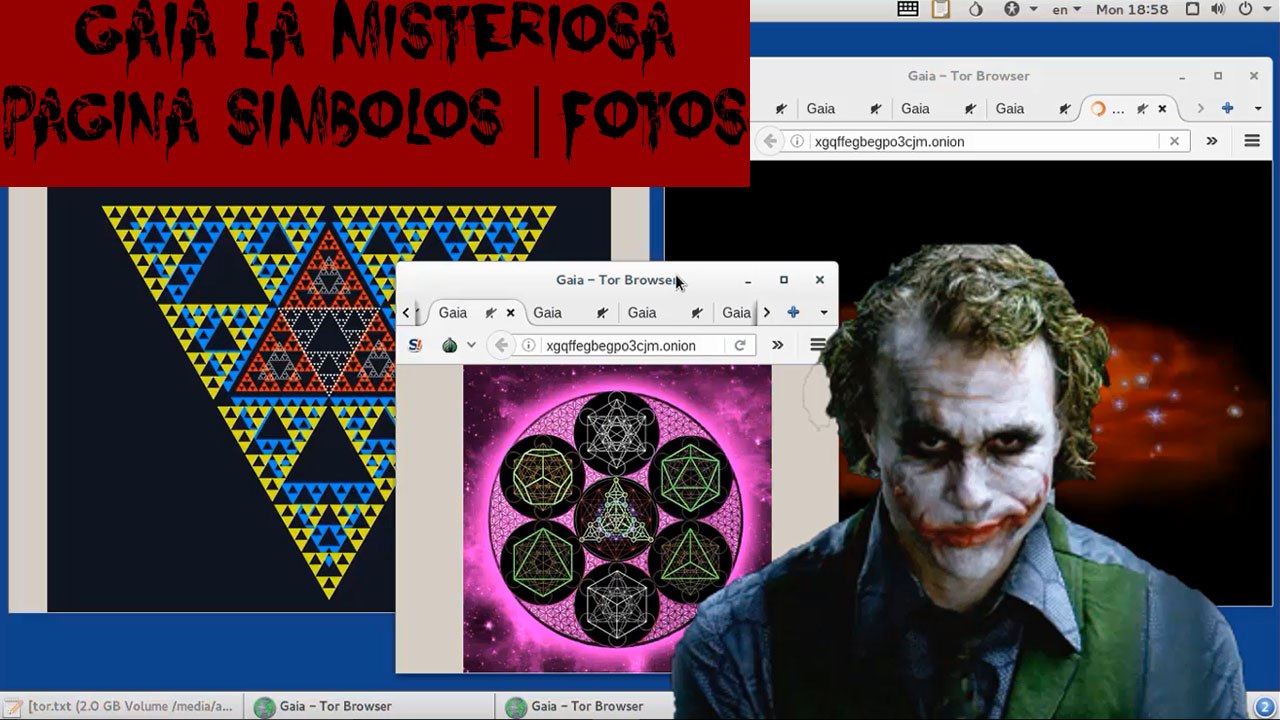Unmute the loading tab in the back window
1280x720 pixels.
1142,108
